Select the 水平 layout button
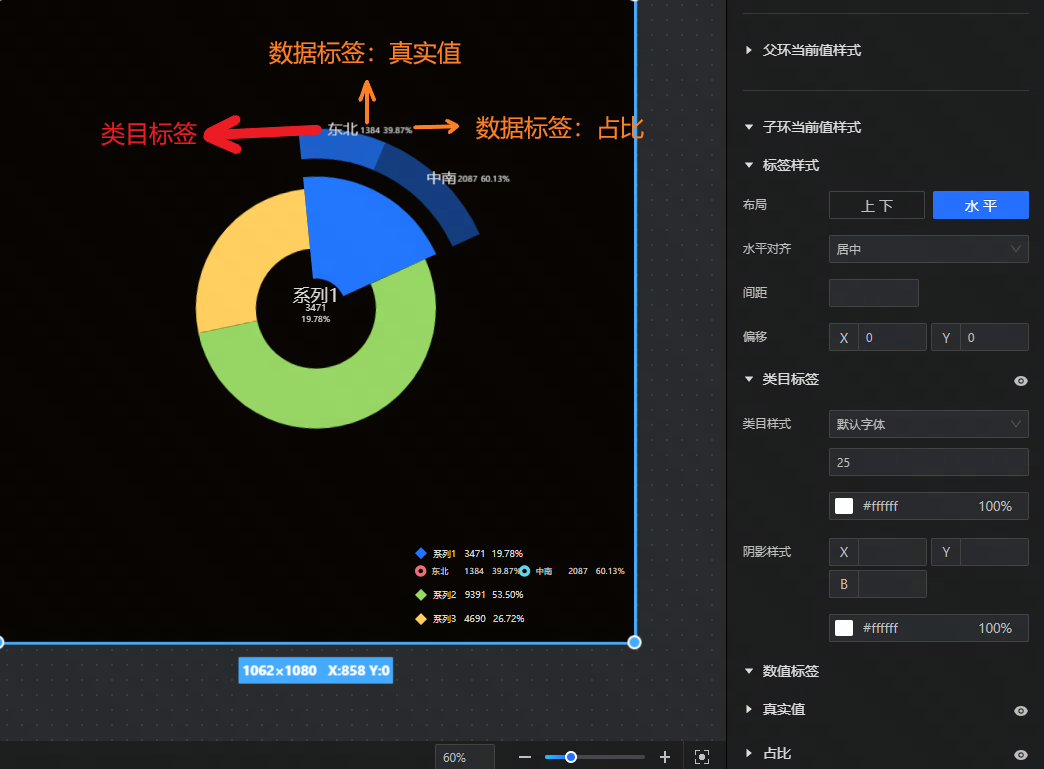1044x769 pixels. pyautogui.click(x=980, y=205)
